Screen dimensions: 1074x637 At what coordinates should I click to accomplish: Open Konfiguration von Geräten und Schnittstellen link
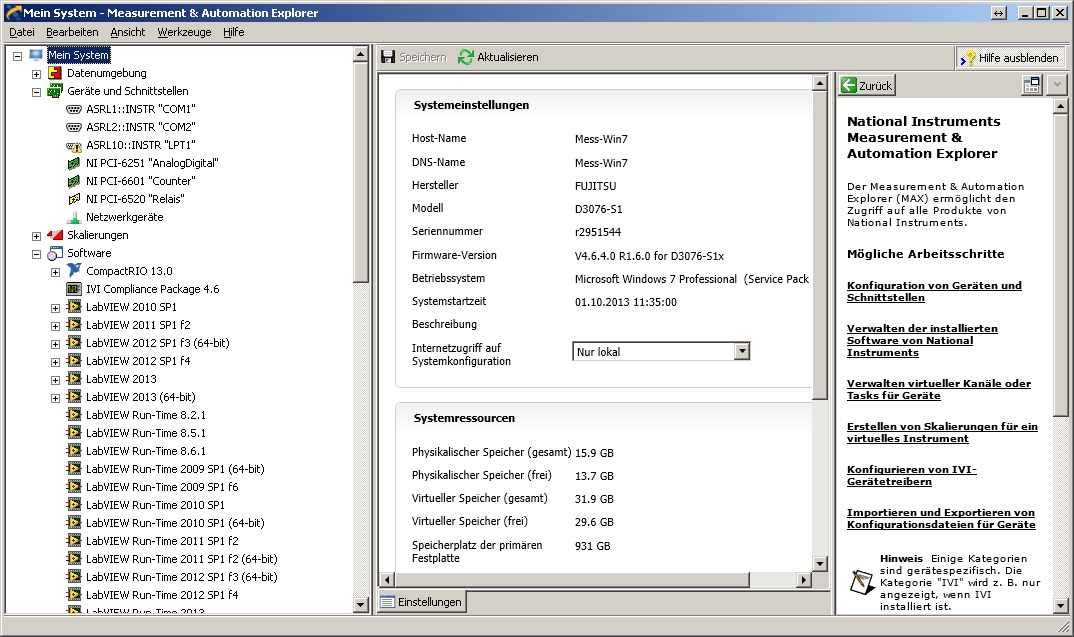934,291
